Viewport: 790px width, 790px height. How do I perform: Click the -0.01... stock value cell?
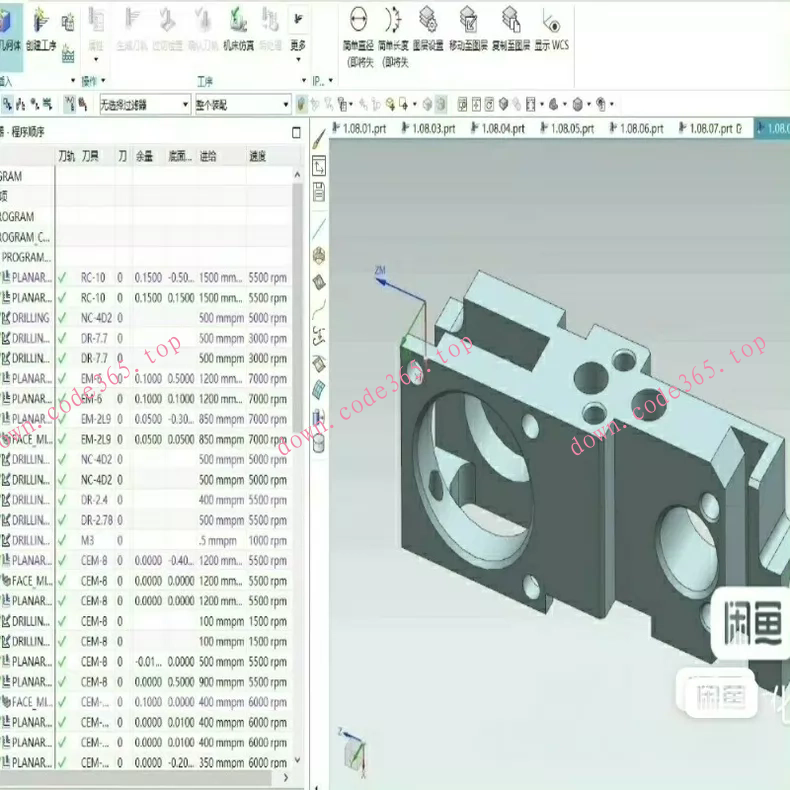click(x=148, y=662)
